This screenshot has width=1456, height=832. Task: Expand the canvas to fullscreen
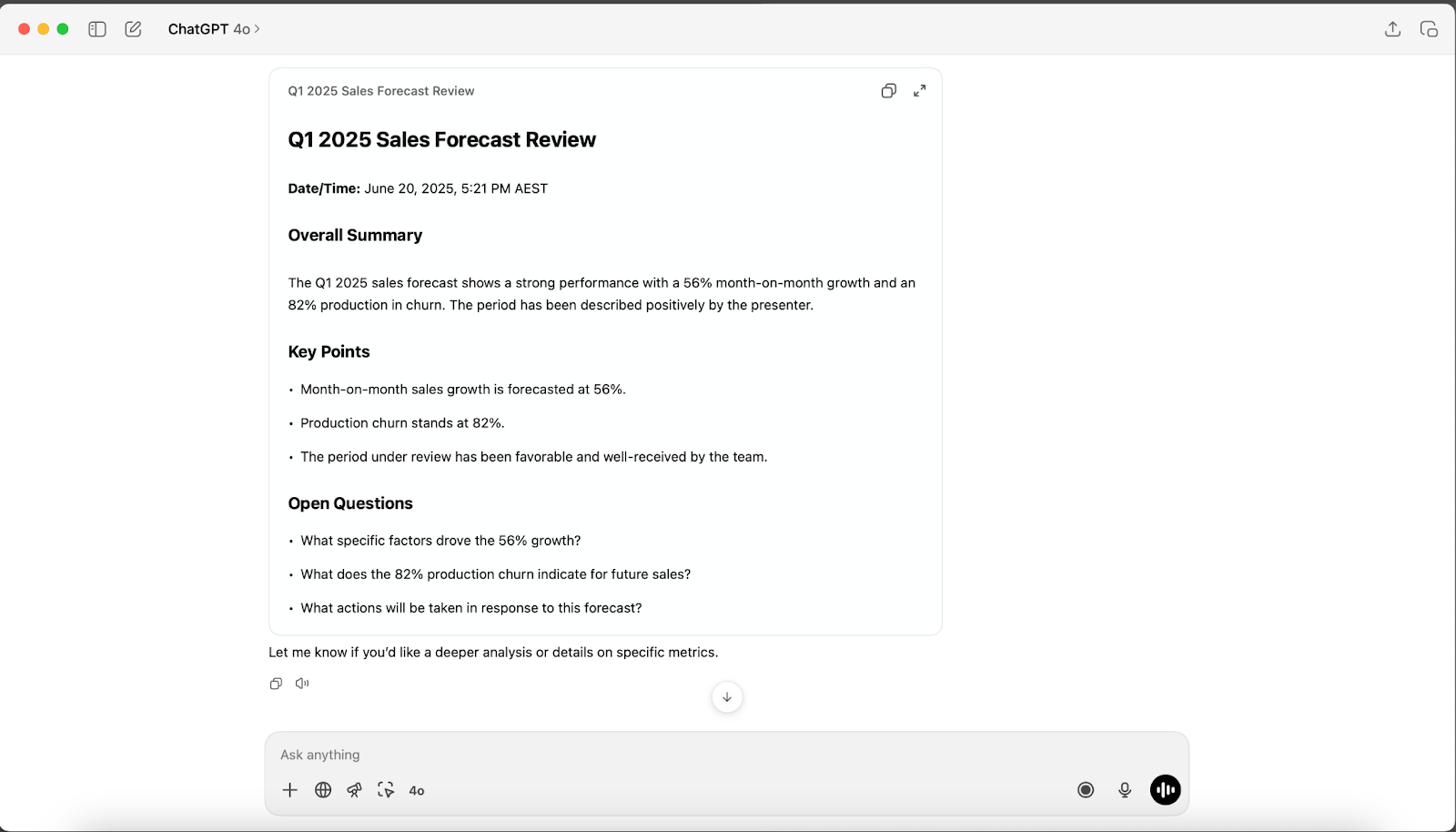[919, 90]
